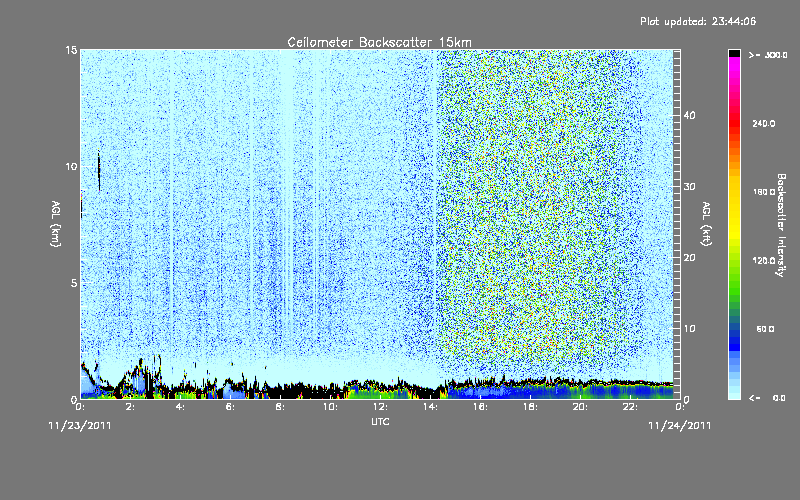Click the black high-altitude streak near 10 km
The height and width of the screenshot is (500, 800).
pyautogui.click(x=99, y=170)
